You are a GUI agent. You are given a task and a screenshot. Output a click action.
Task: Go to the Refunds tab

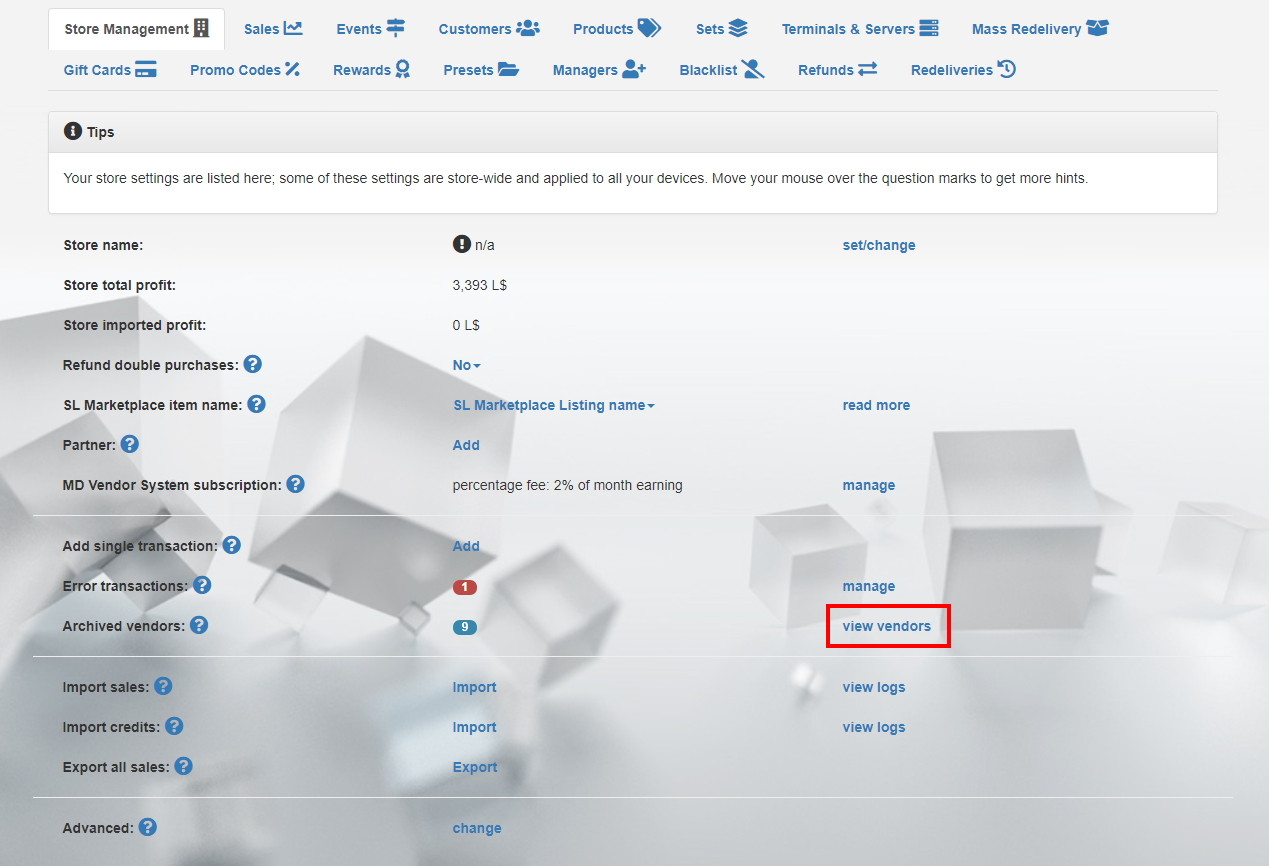(838, 70)
